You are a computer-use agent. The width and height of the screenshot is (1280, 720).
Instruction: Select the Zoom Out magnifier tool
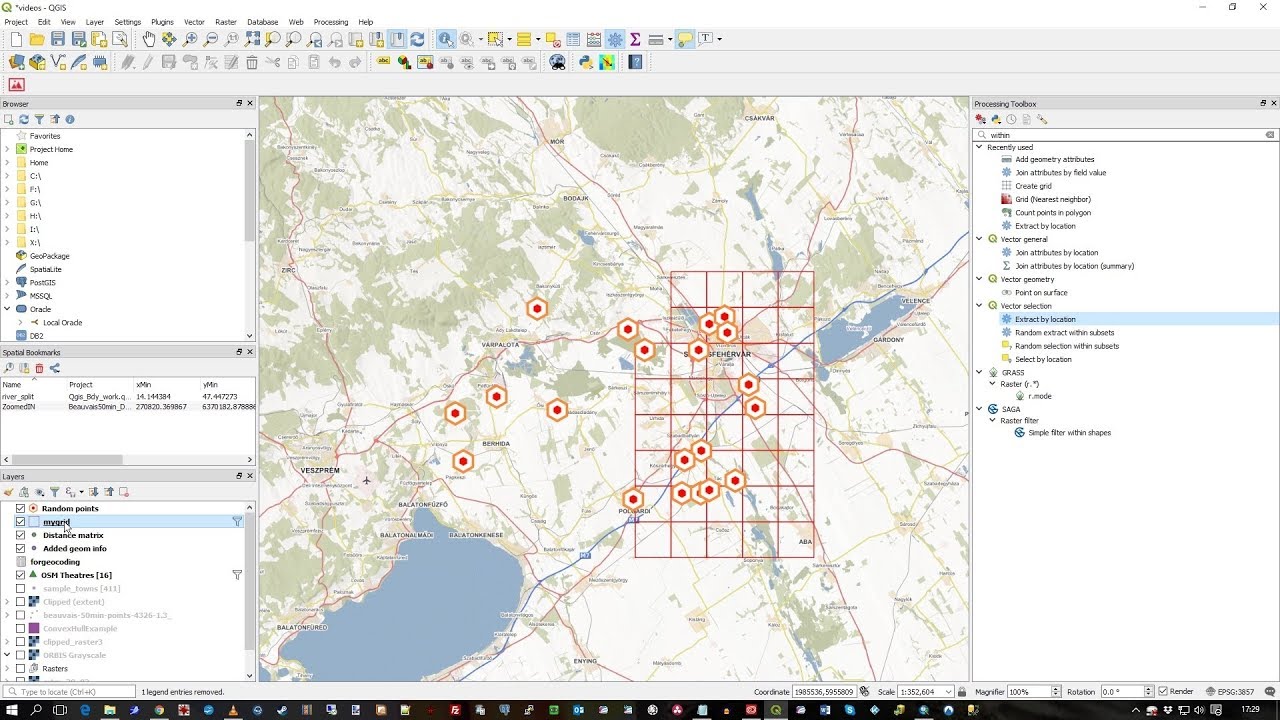point(211,39)
